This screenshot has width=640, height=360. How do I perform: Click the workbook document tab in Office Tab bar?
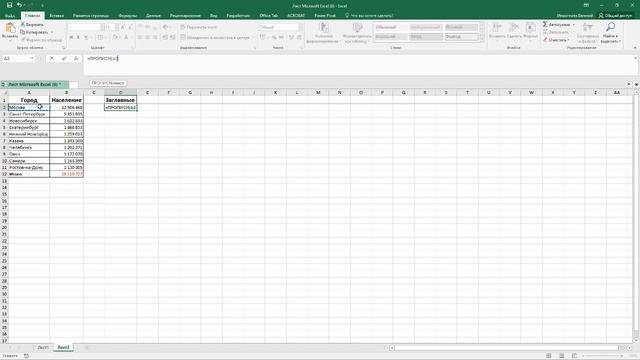[x=33, y=84]
